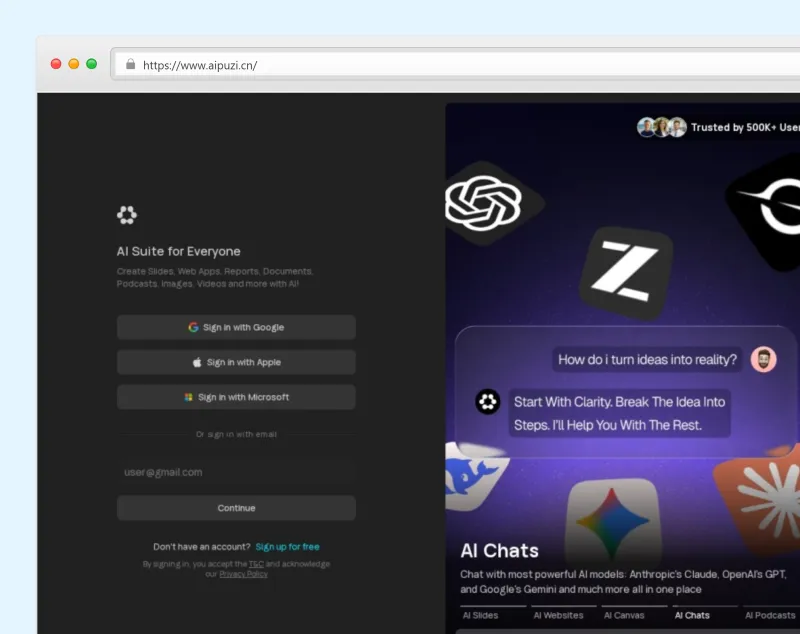Click the trusted users avatar group
This screenshot has width=800, height=634.
[x=661, y=127]
